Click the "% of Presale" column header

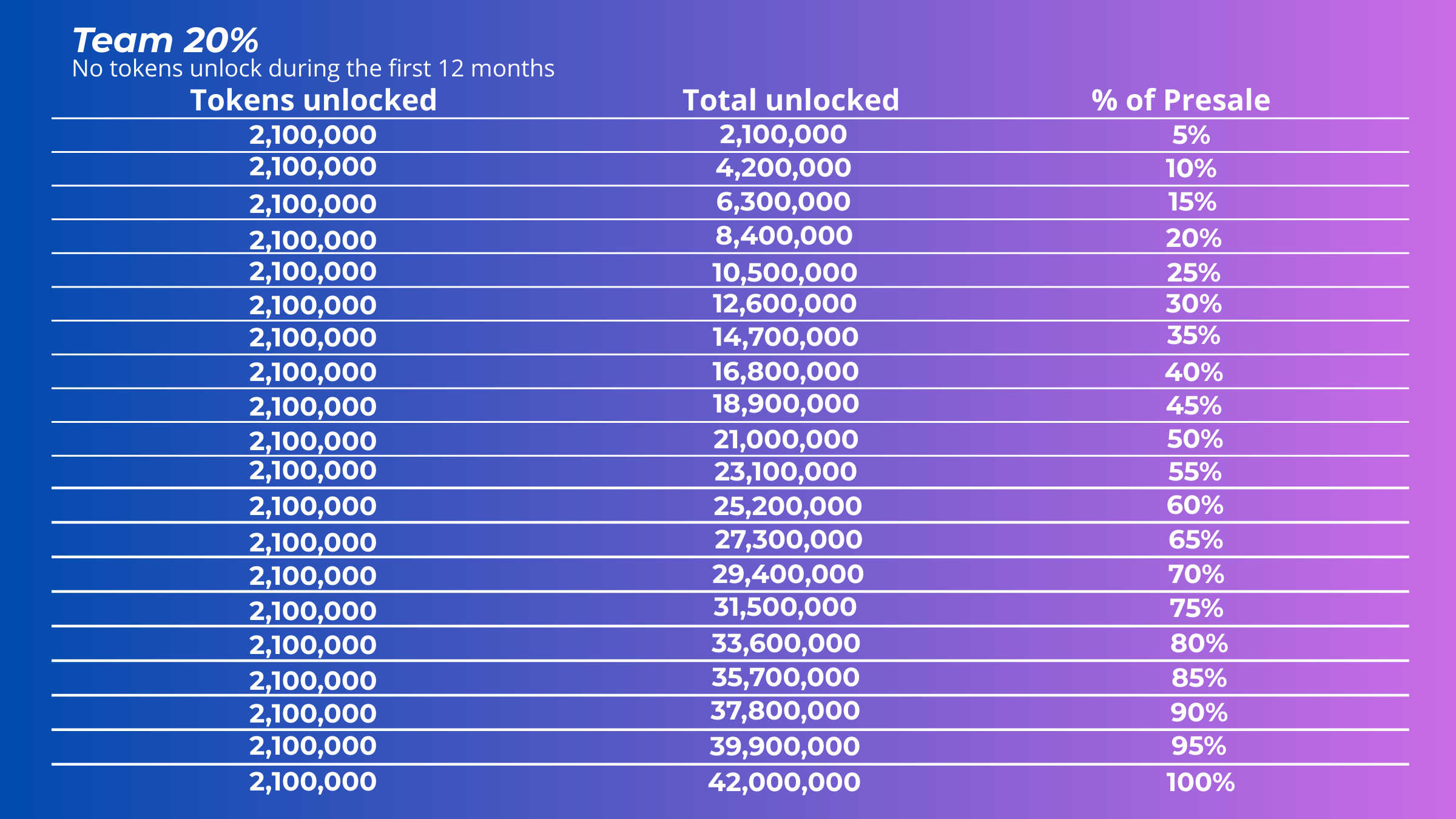pyautogui.click(x=1181, y=100)
